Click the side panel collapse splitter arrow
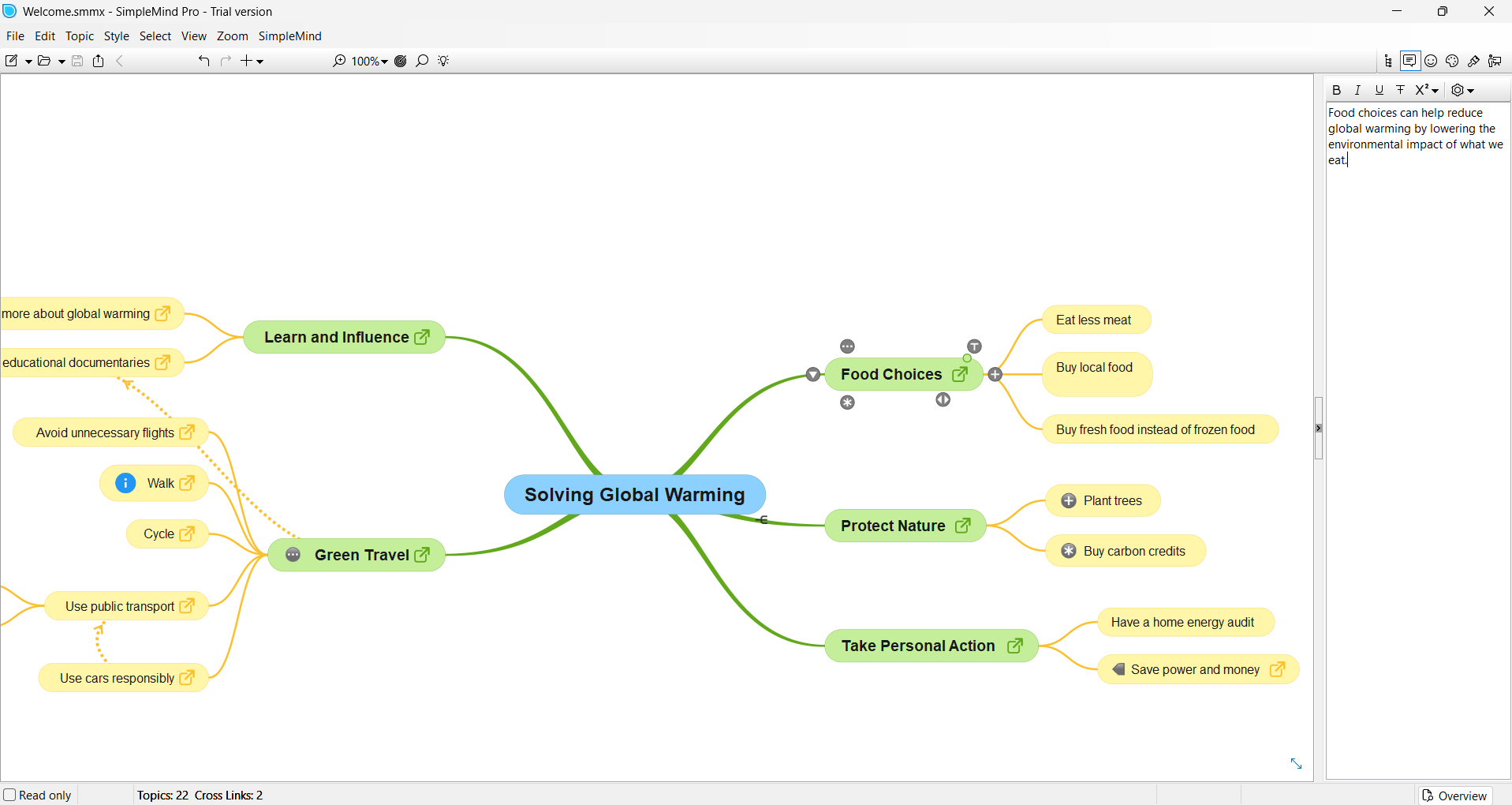The width and height of the screenshot is (1512, 805). (1318, 429)
